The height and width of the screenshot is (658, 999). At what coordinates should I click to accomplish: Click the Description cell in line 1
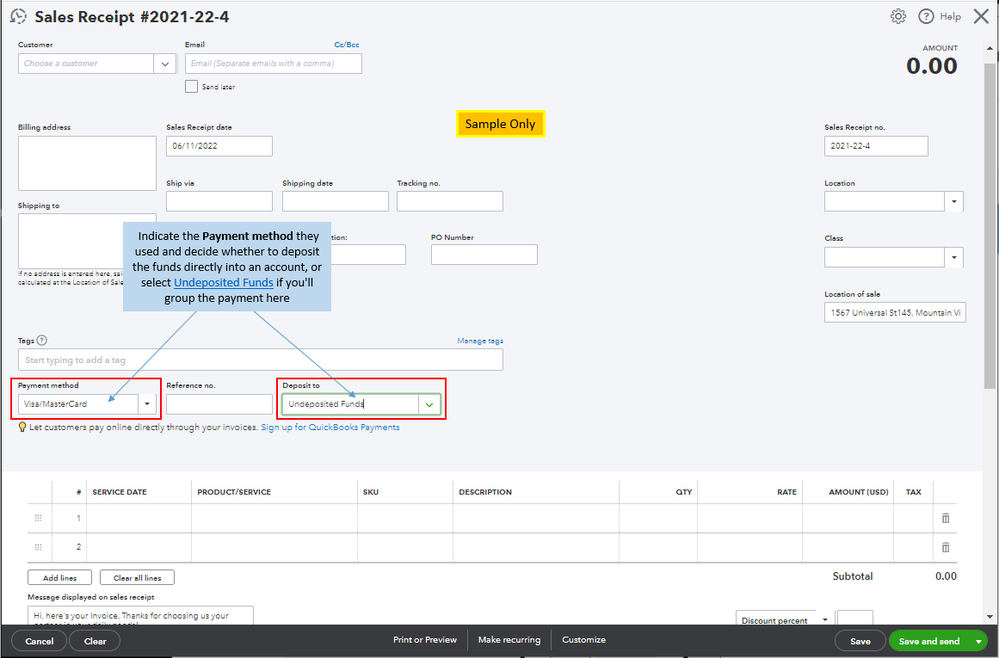pyautogui.click(x=536, y=519)
